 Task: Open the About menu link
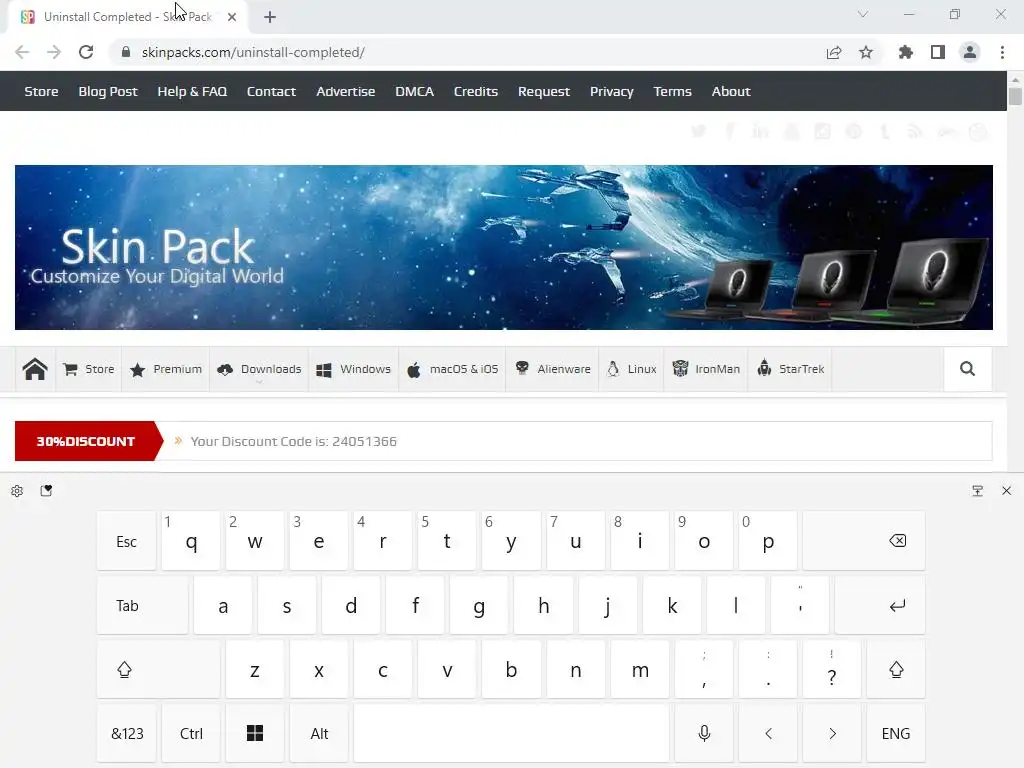point(731,91)
